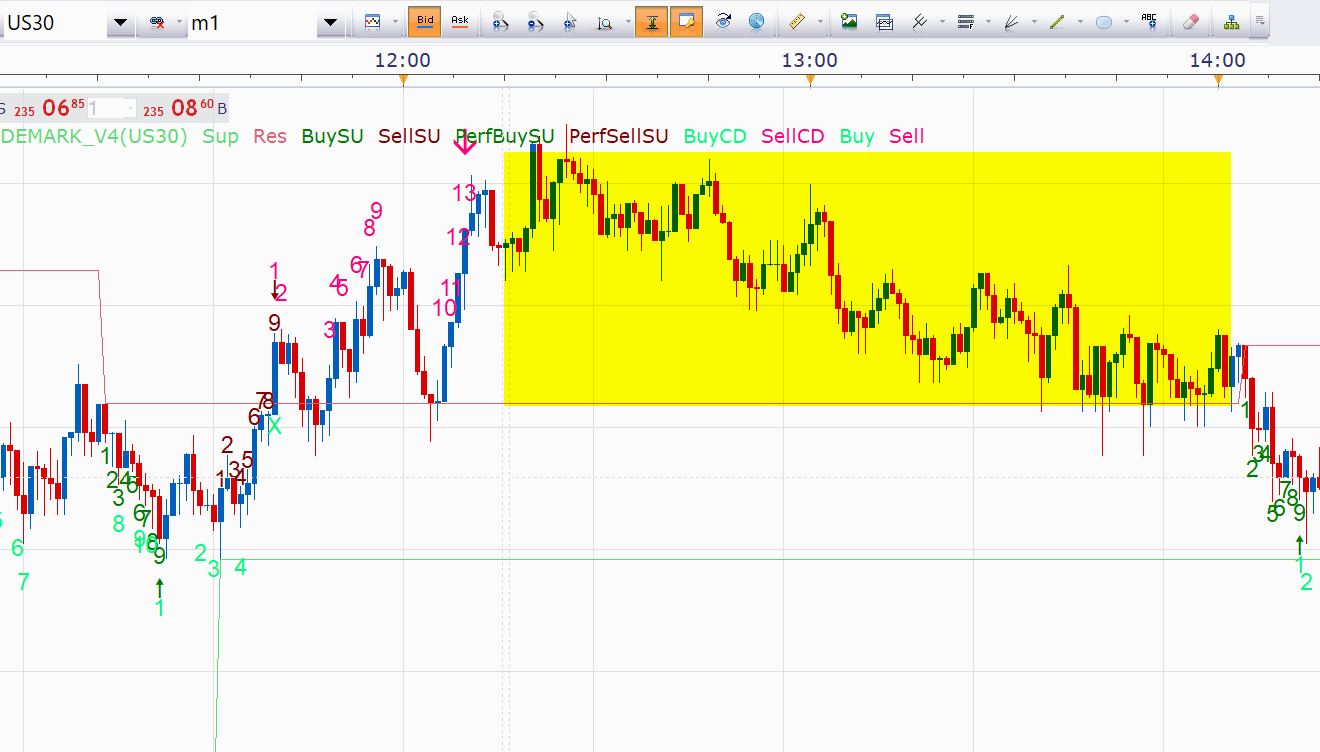Click the yellow highlighted rectangle on chart
Viewport: 1320px width, 752px height.
pyautogui.click(x=866, y=278)
